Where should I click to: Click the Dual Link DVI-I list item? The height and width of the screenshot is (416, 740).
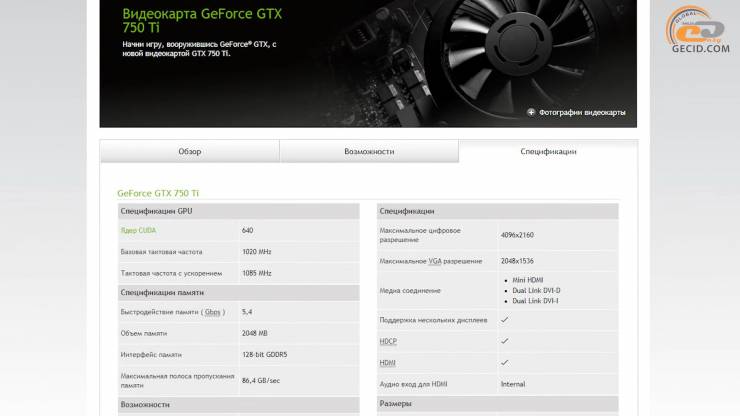[x=535, y=301]
